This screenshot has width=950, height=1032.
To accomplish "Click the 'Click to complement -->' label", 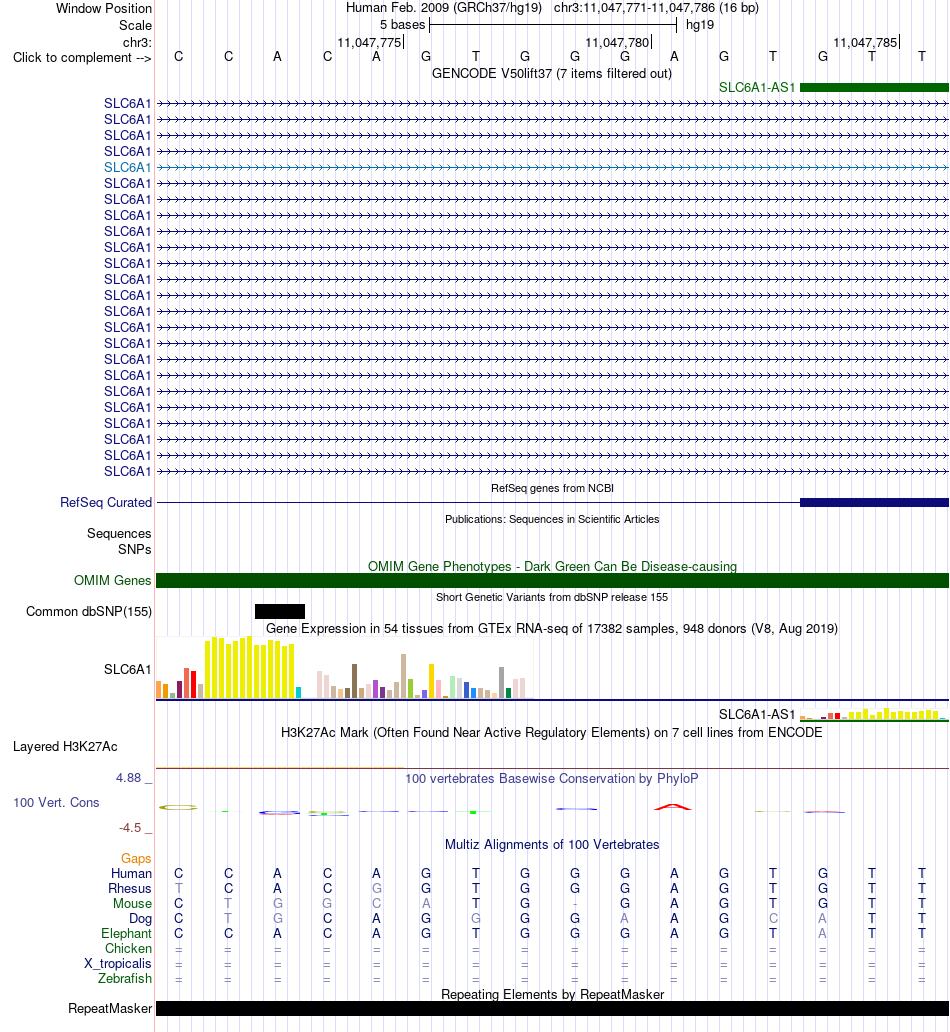I will [x=82, y=58].
